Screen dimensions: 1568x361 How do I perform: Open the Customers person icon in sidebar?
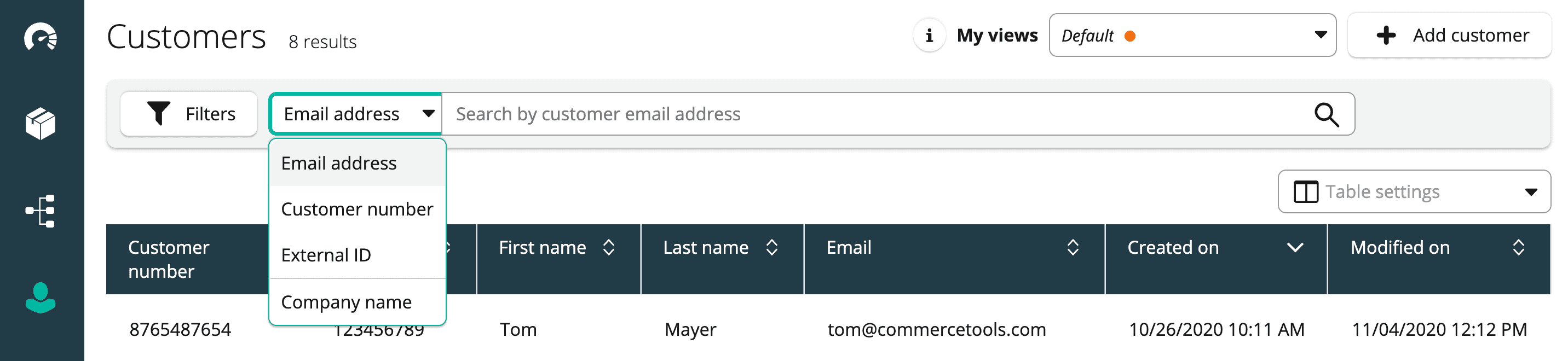[41, 298]
